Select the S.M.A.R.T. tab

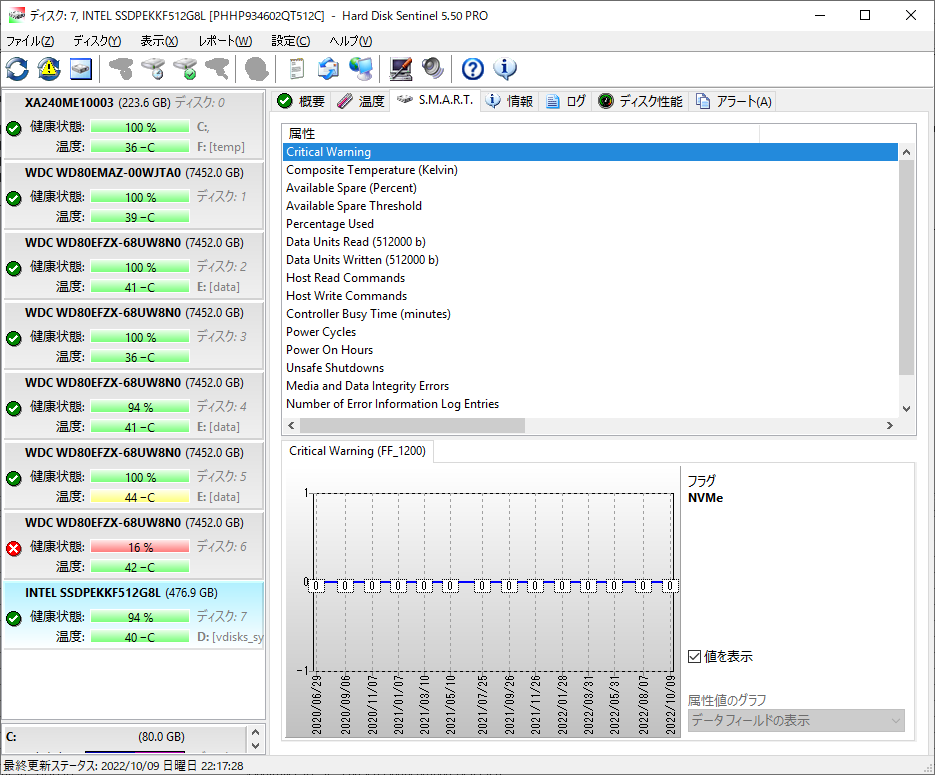[x=435, y=100]
